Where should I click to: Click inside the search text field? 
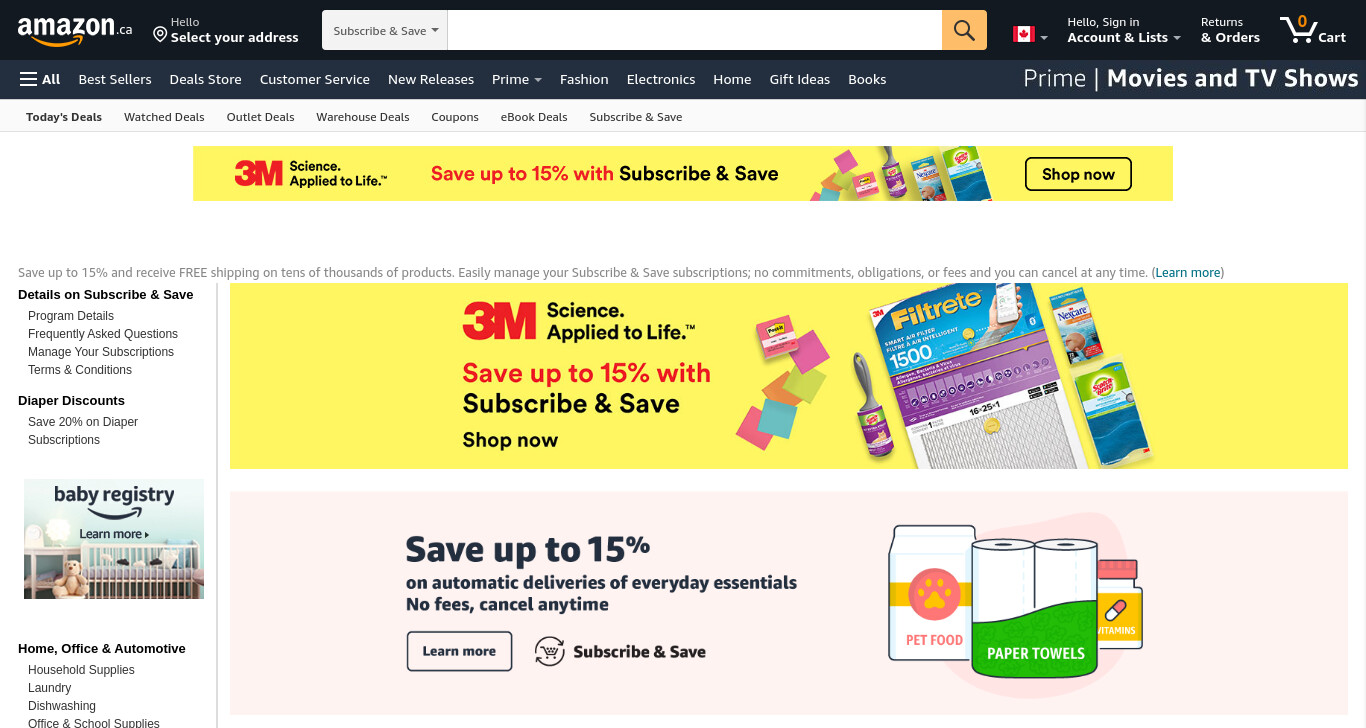tap(695, 30)
